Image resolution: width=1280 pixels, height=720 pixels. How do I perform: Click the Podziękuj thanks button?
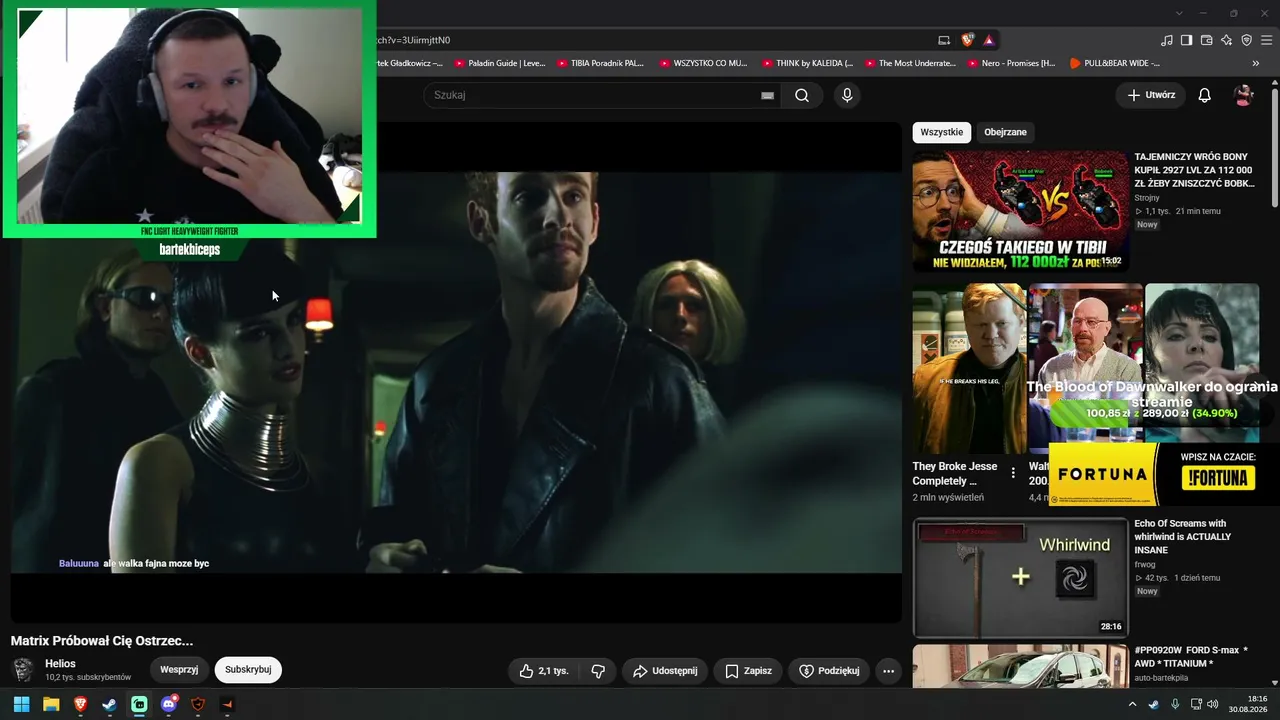click(829, 671)
